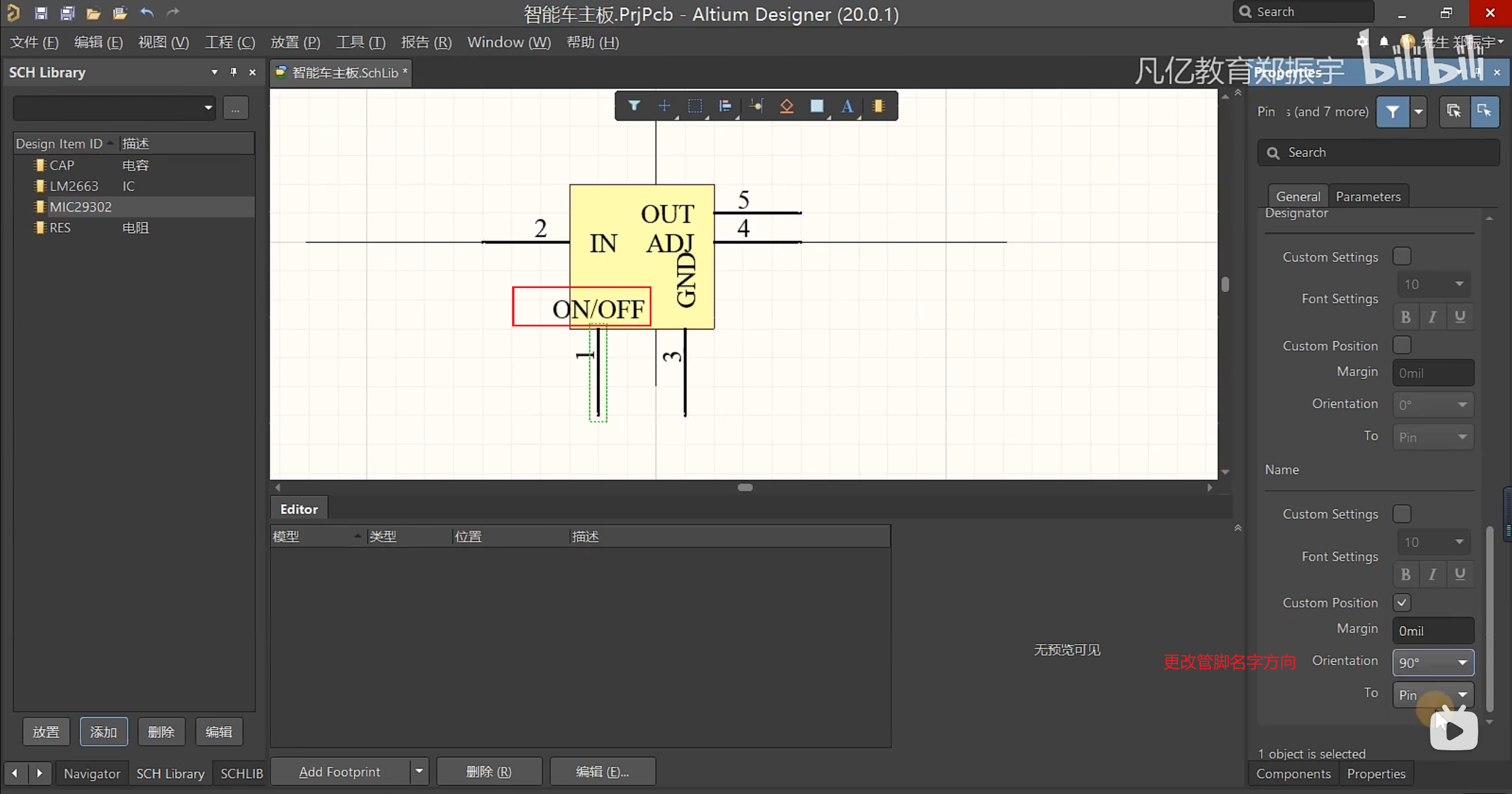Viewport: 1512px width, 794px height.
Task: Click the 添加 button in the library panel
Action: click(103, 731)
